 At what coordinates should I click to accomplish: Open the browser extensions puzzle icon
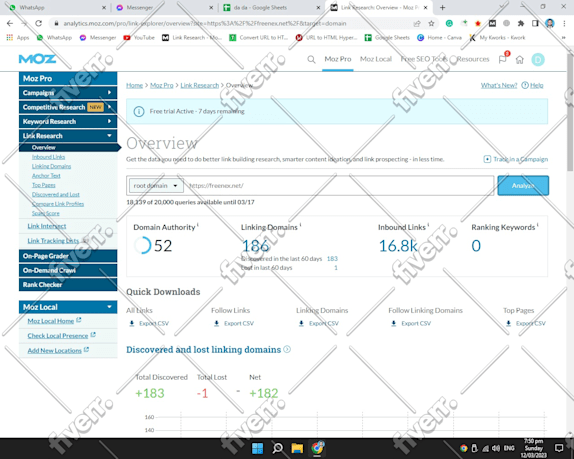click(x=521, y=23)
